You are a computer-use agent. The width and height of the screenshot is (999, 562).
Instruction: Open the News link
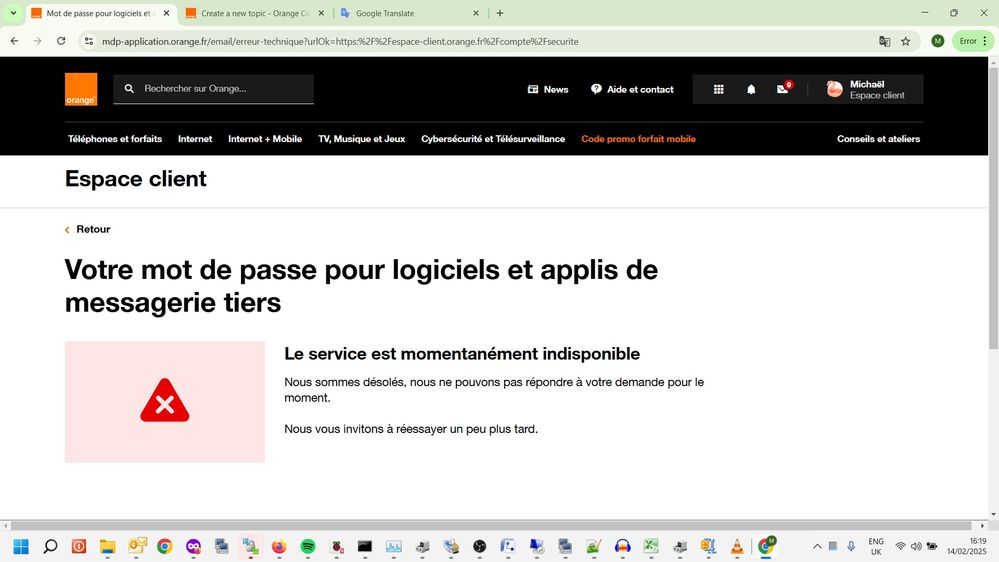click(548, 89)
